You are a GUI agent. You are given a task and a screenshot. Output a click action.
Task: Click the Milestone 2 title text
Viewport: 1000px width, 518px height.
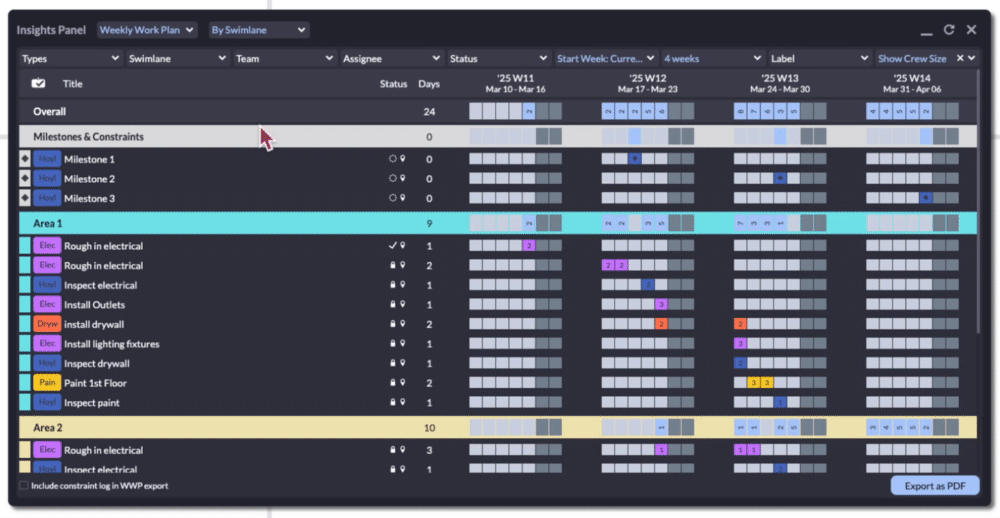(89, 179)
